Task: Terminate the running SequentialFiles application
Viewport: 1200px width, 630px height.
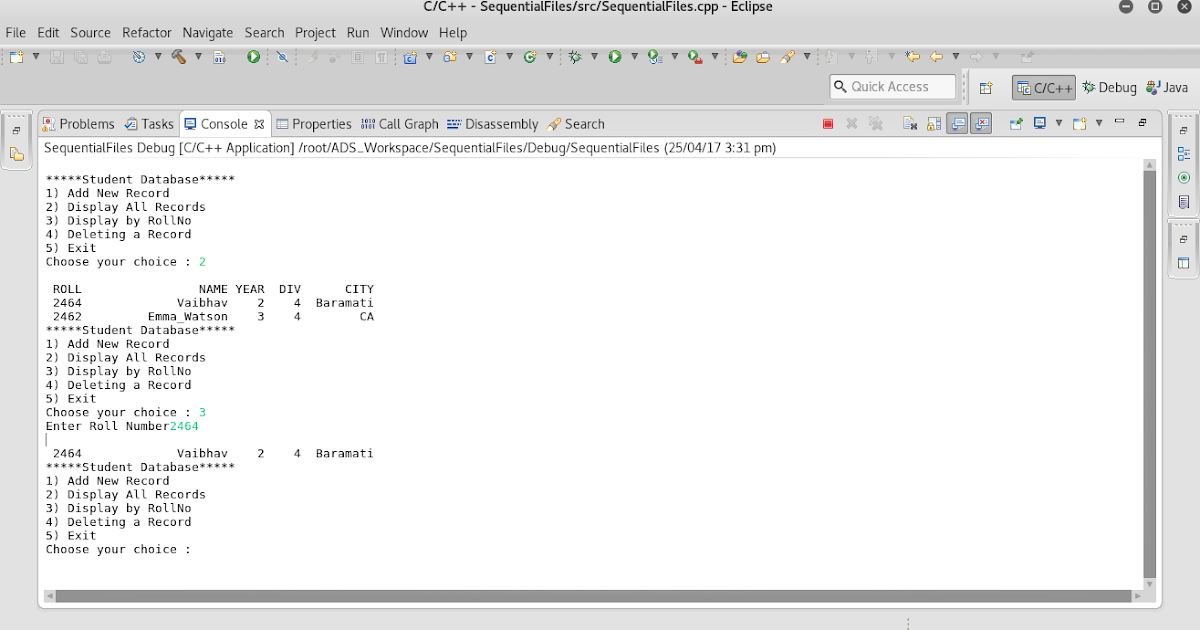Action: (x=828, y=123)
